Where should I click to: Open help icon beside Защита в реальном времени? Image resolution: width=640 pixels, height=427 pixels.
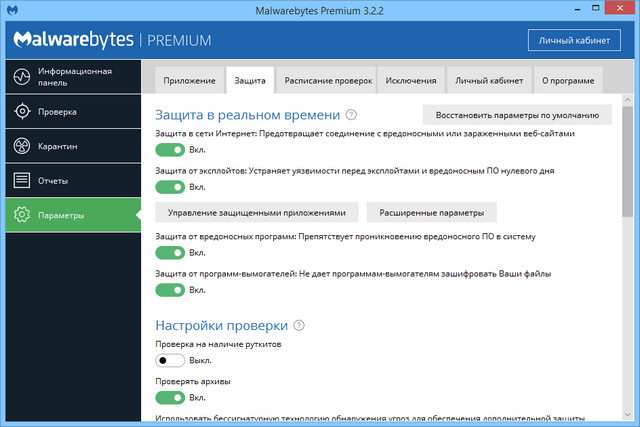[x=351, y=115]
